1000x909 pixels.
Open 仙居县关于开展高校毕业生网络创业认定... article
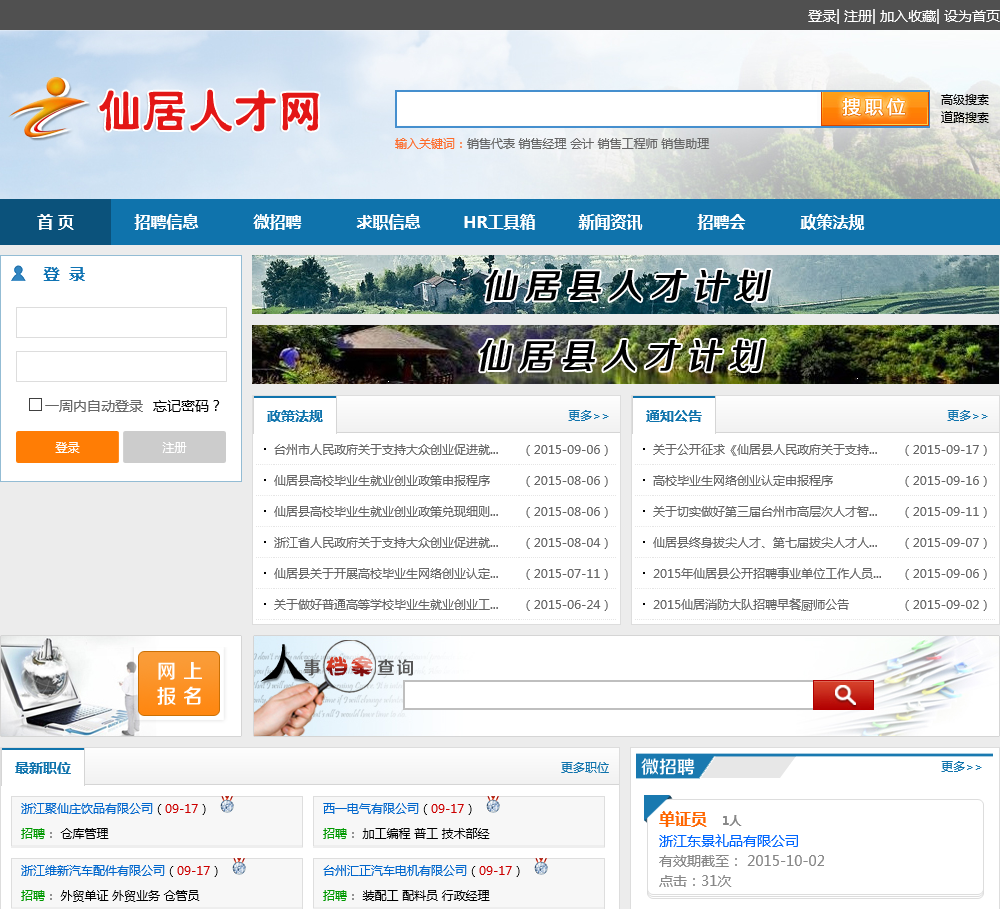(x=386, y=573)
